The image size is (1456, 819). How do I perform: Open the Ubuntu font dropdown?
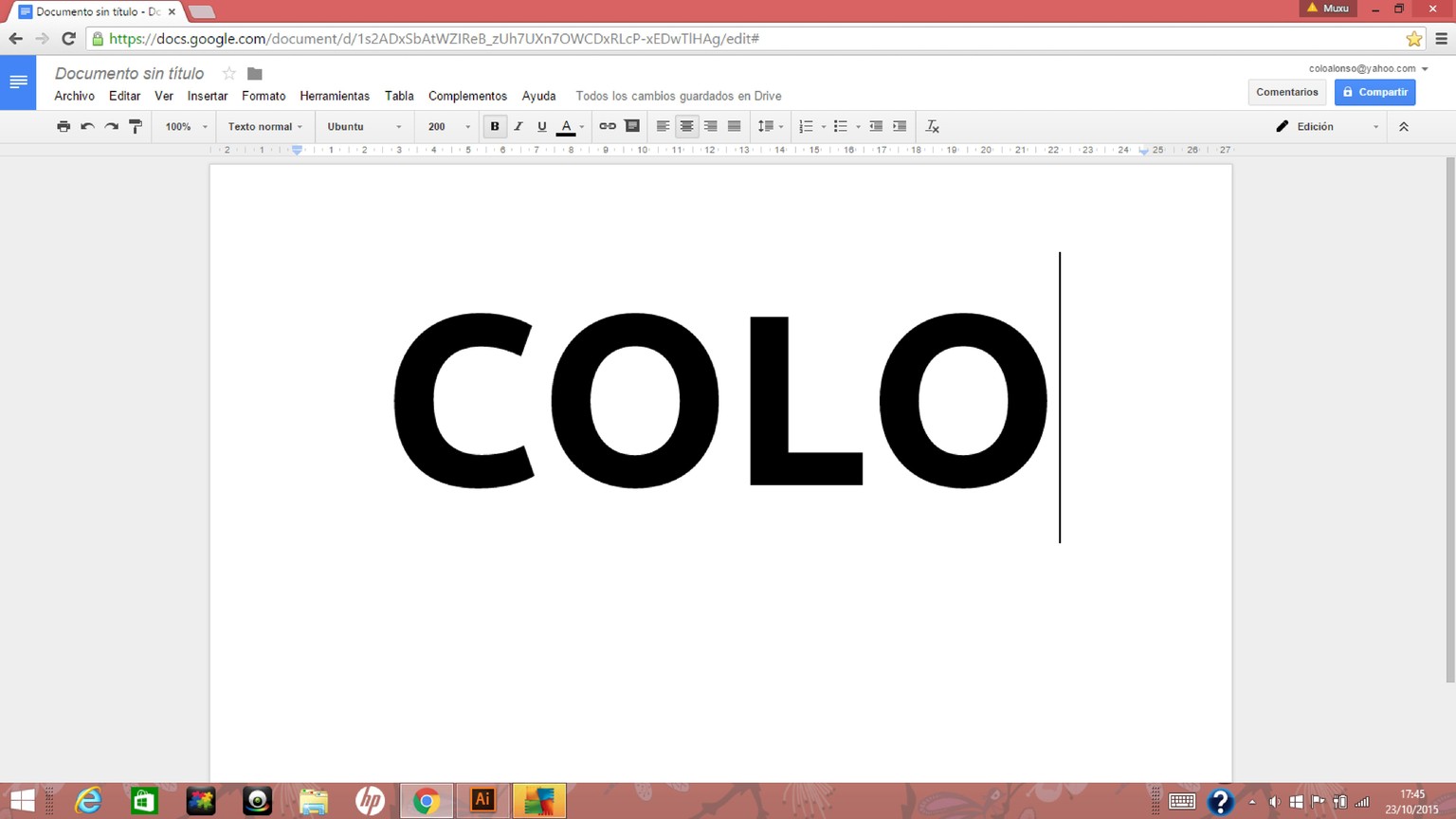coord(364,126)
